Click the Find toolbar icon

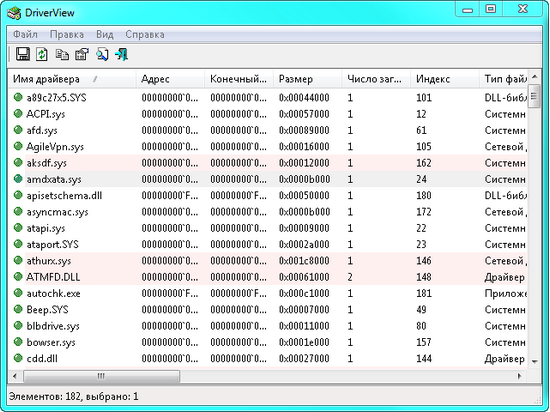(102, 54)
